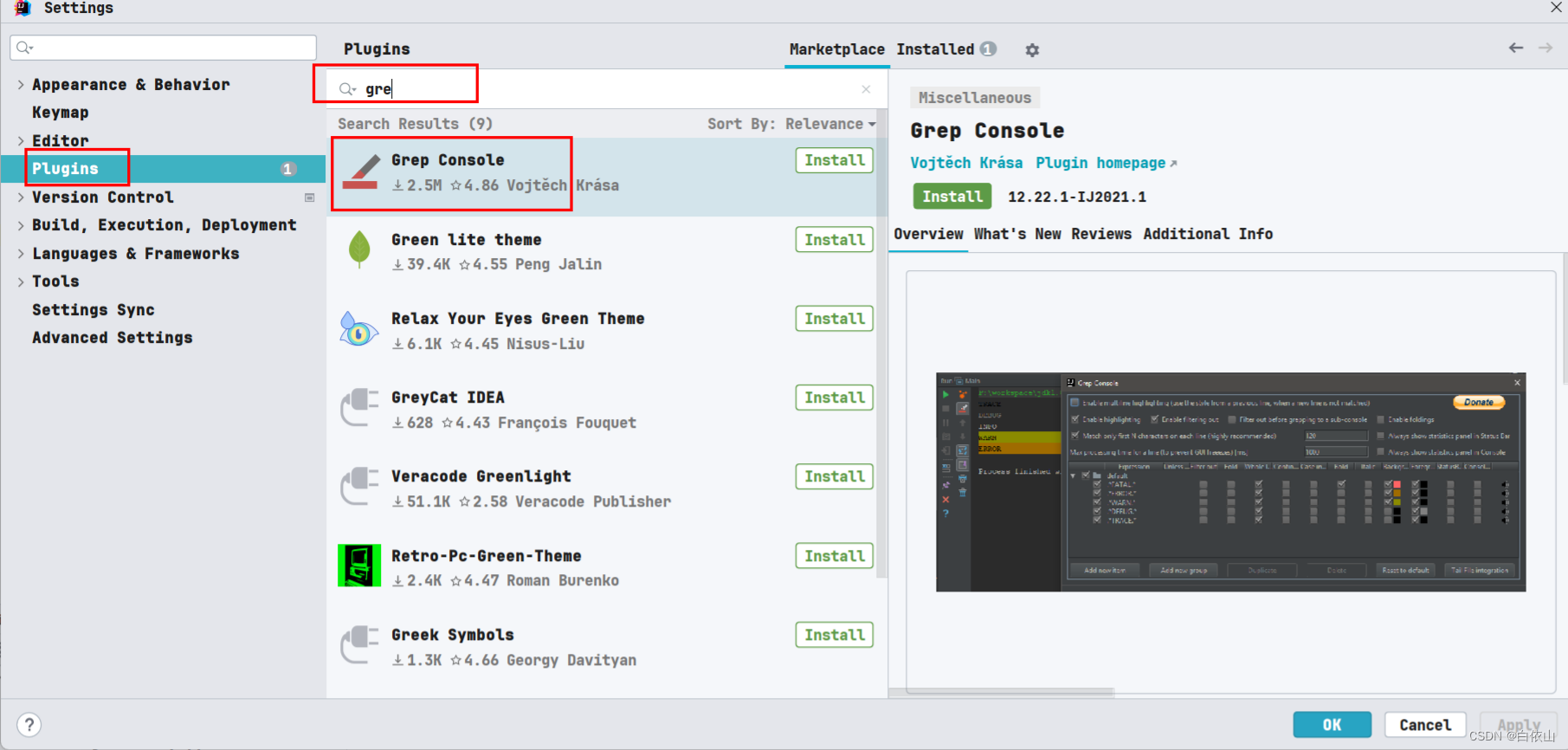Click the Relax Your Eyes plugin icon
This screenshot has height=750, width=1568.
(359, 329)
